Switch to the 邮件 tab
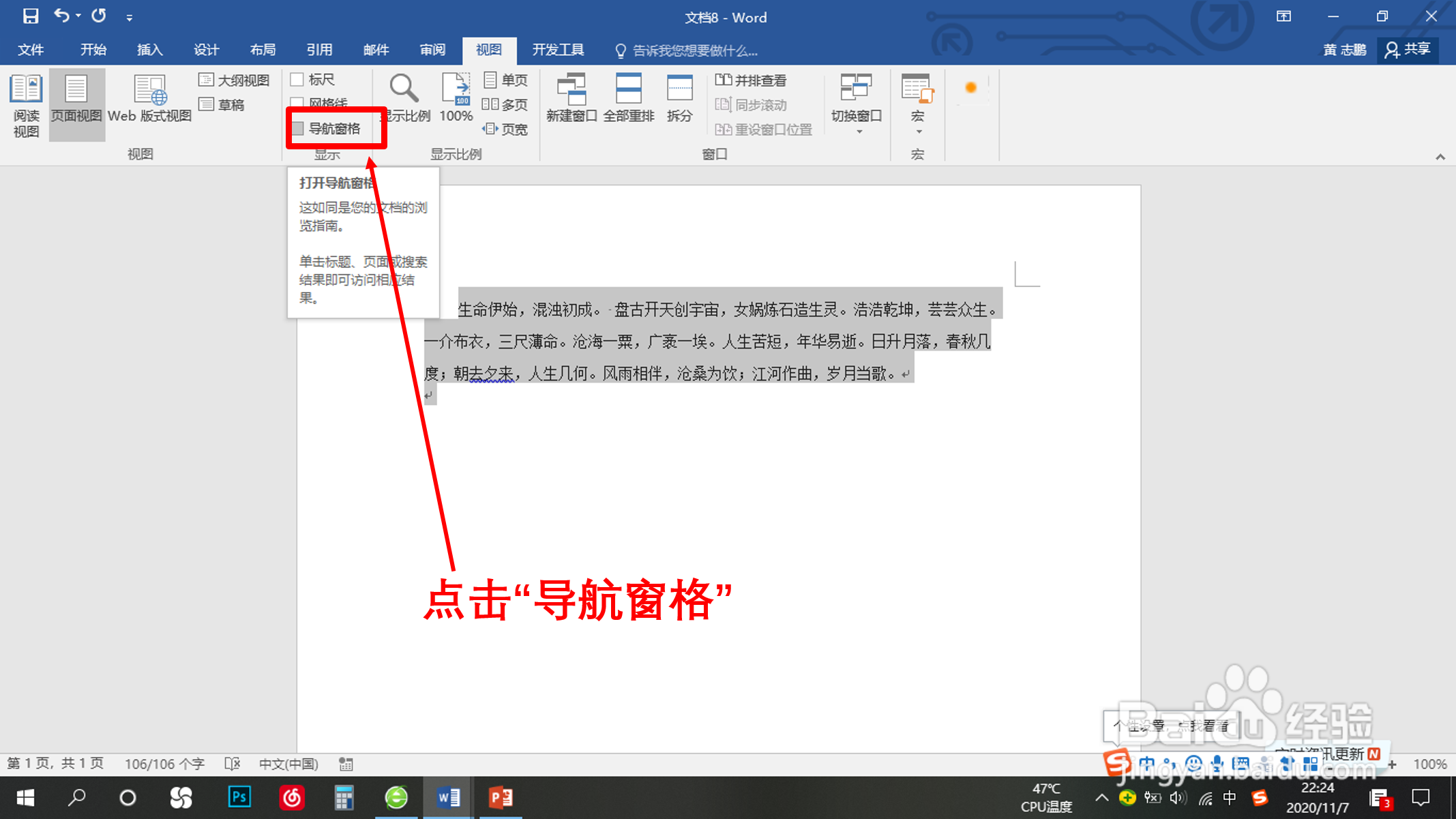 [x=376, y=50]
